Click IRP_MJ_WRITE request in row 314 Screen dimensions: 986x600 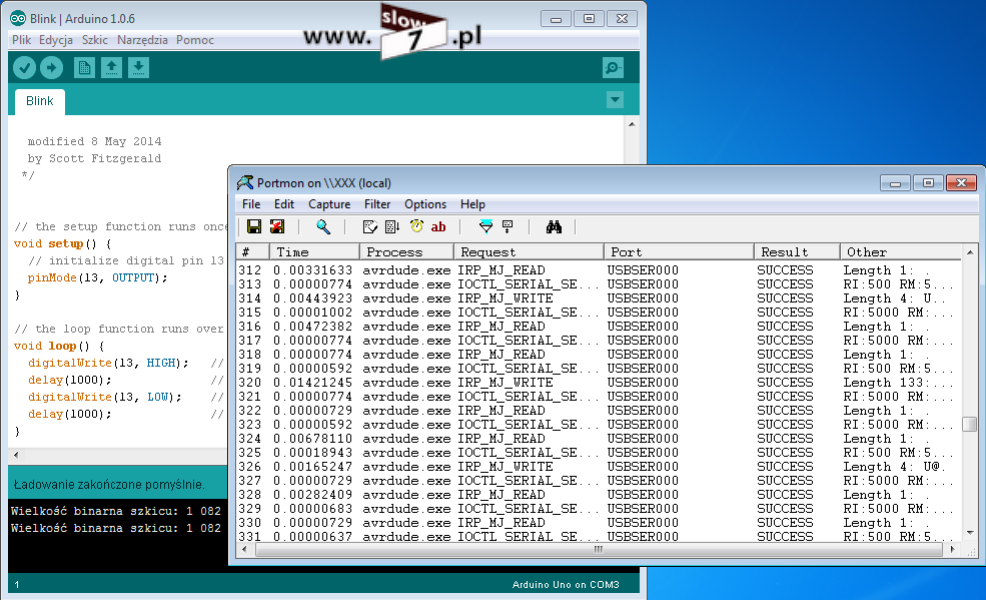(x=505, y=299)
